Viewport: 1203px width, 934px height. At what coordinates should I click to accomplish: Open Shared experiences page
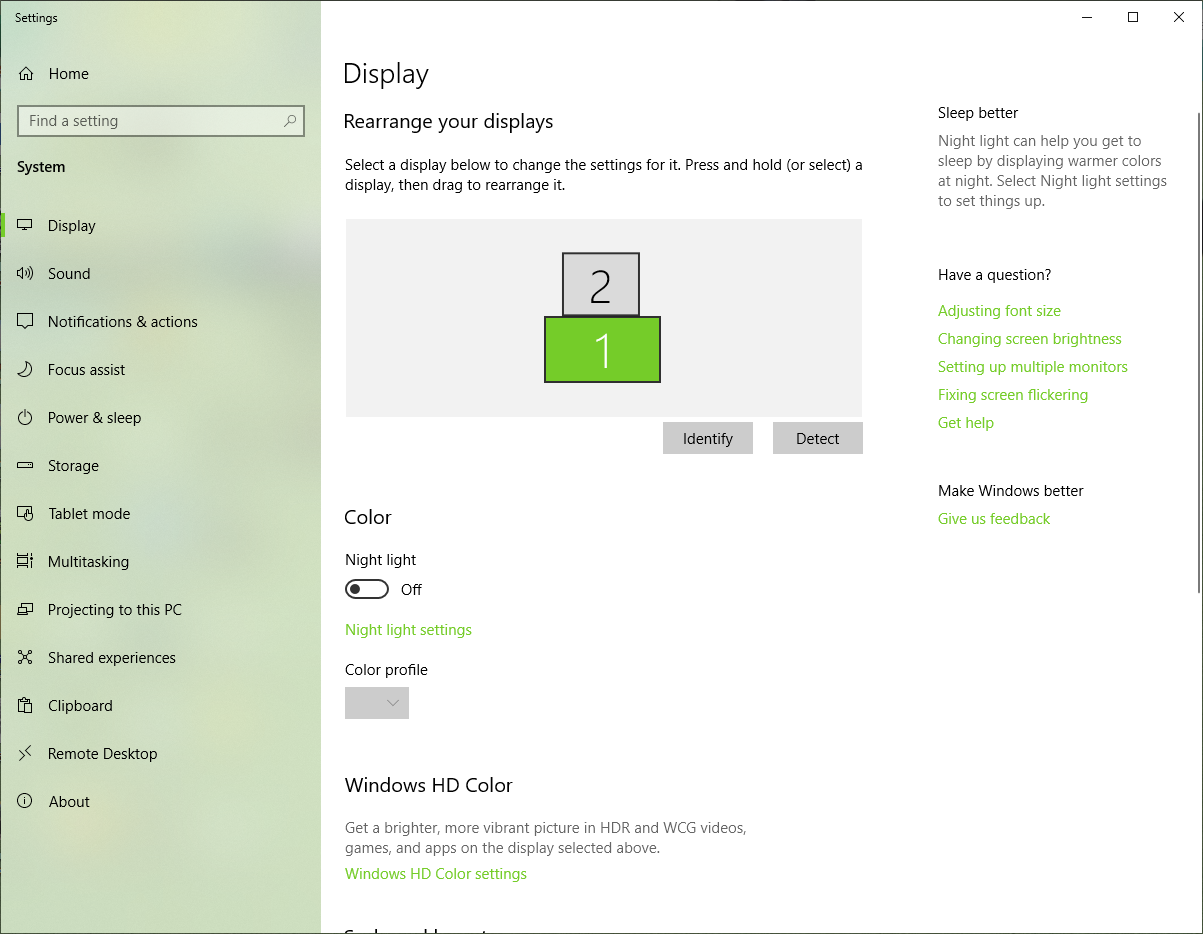click(160, 658)
